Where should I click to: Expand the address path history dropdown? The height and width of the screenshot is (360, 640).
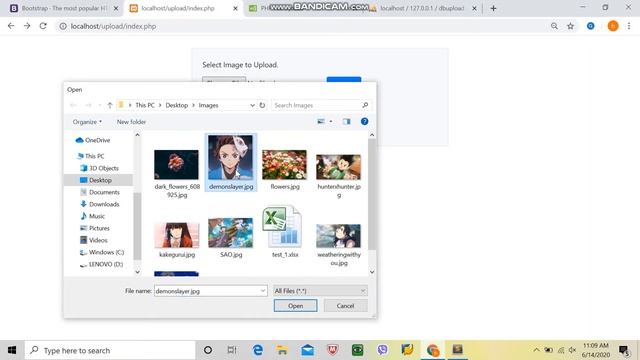252,105
